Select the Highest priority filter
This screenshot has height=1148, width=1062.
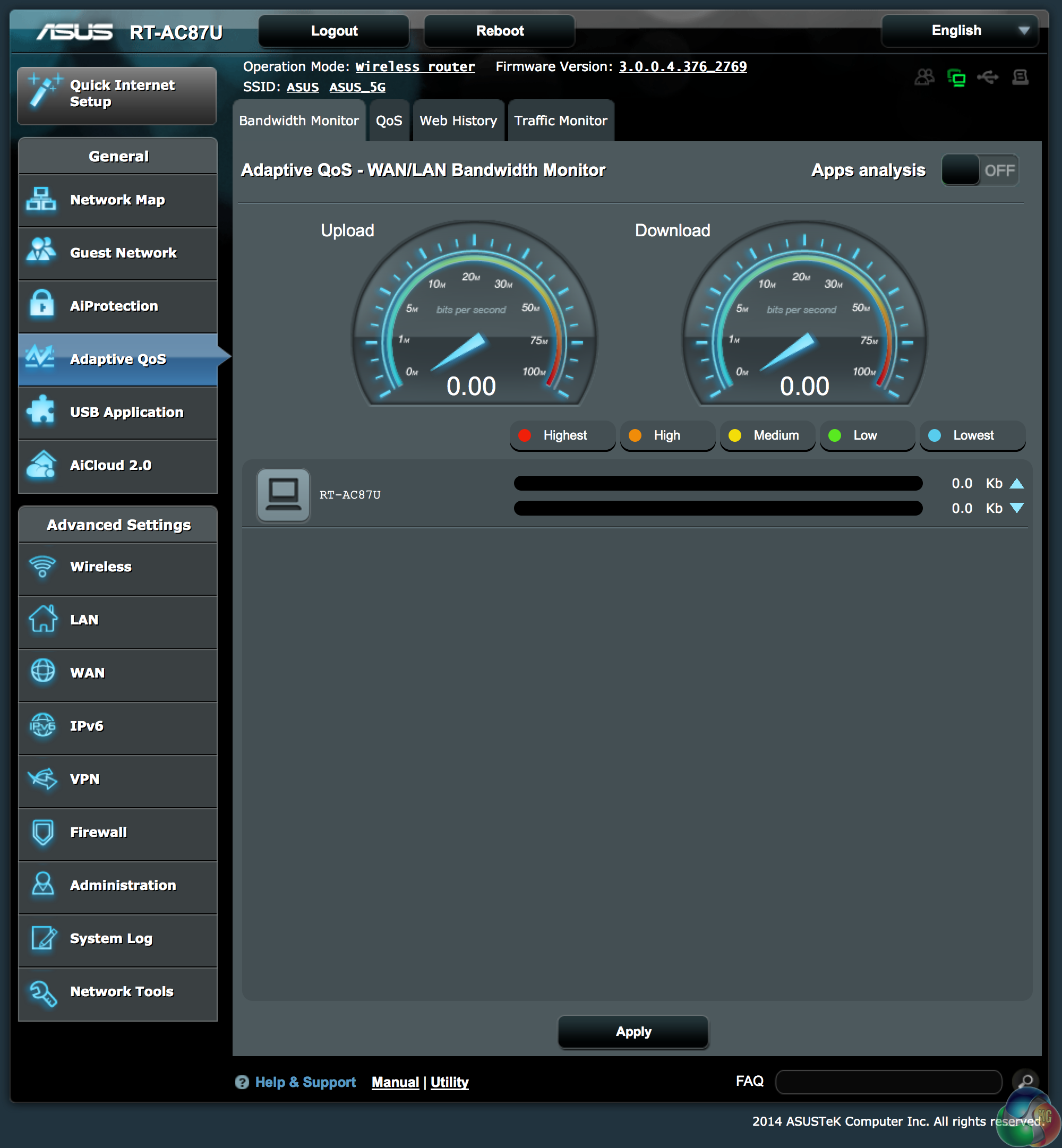[561, 435]
